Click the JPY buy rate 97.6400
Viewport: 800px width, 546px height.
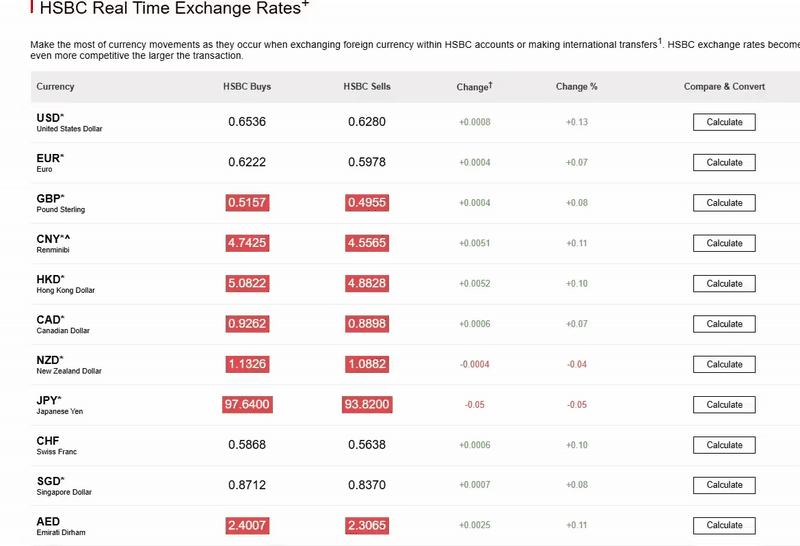pyautogui.click(x=247, y=404)
